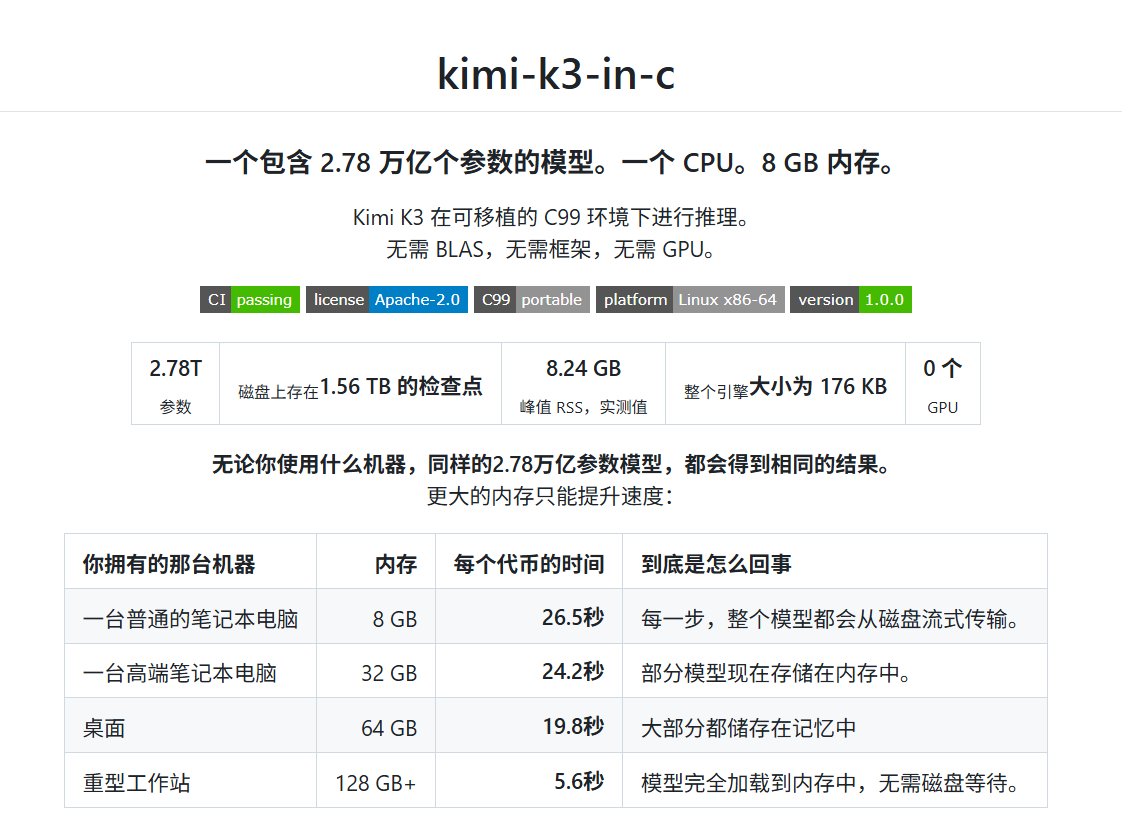Click the CI passing badge
Viewport: 1130px width, 825px height.
[250, 300]
